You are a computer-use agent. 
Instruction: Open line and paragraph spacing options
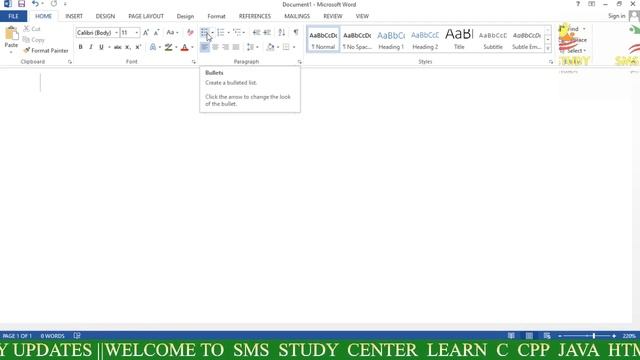[251, 47]
